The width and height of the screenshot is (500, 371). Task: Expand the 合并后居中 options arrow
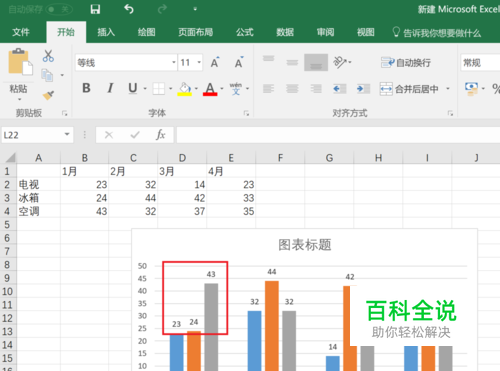pos(448,89)
